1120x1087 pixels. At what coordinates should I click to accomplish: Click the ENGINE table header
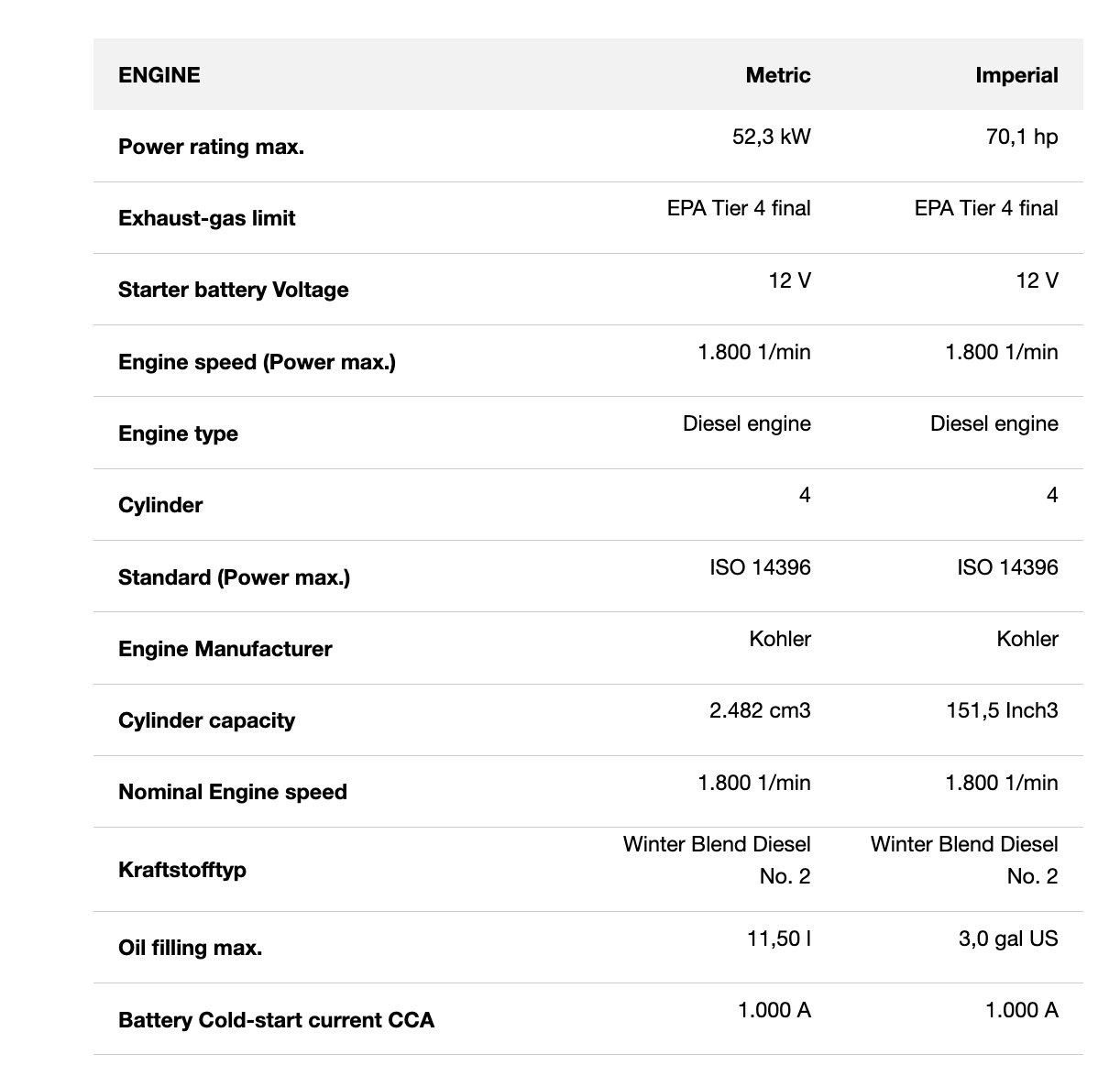pyautogui.click(x=159, y=75)
